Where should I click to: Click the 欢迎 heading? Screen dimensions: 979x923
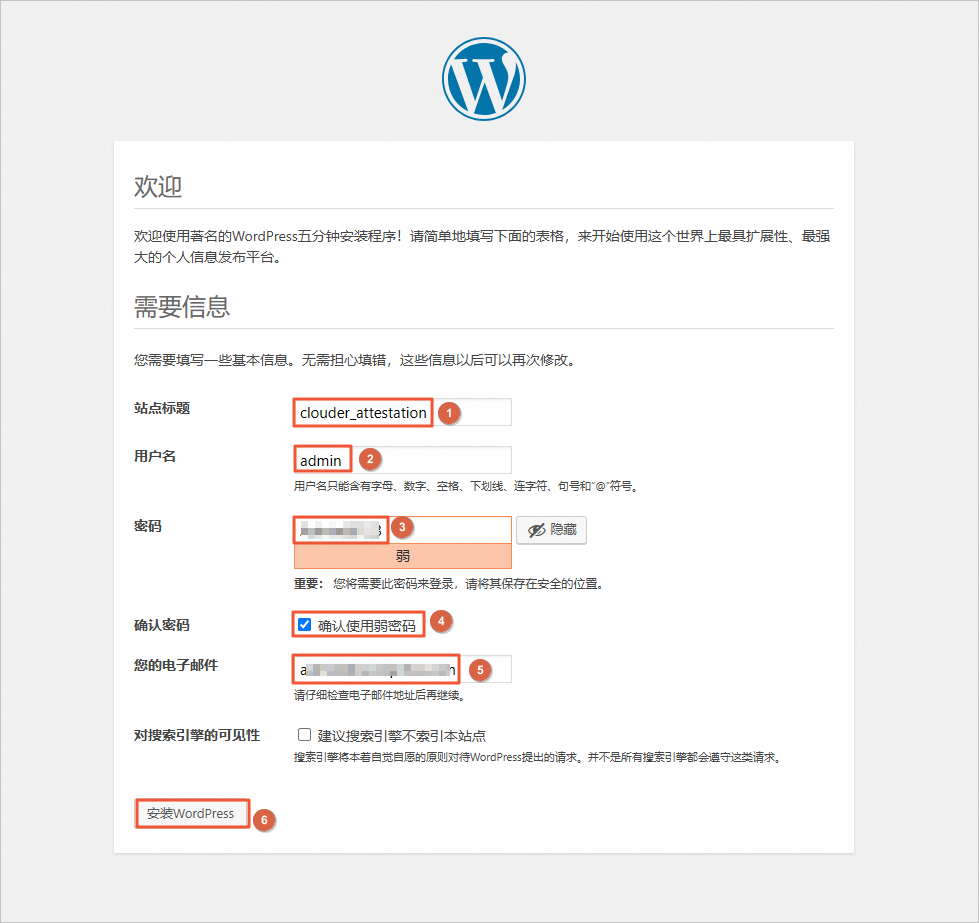coord(158,187)
